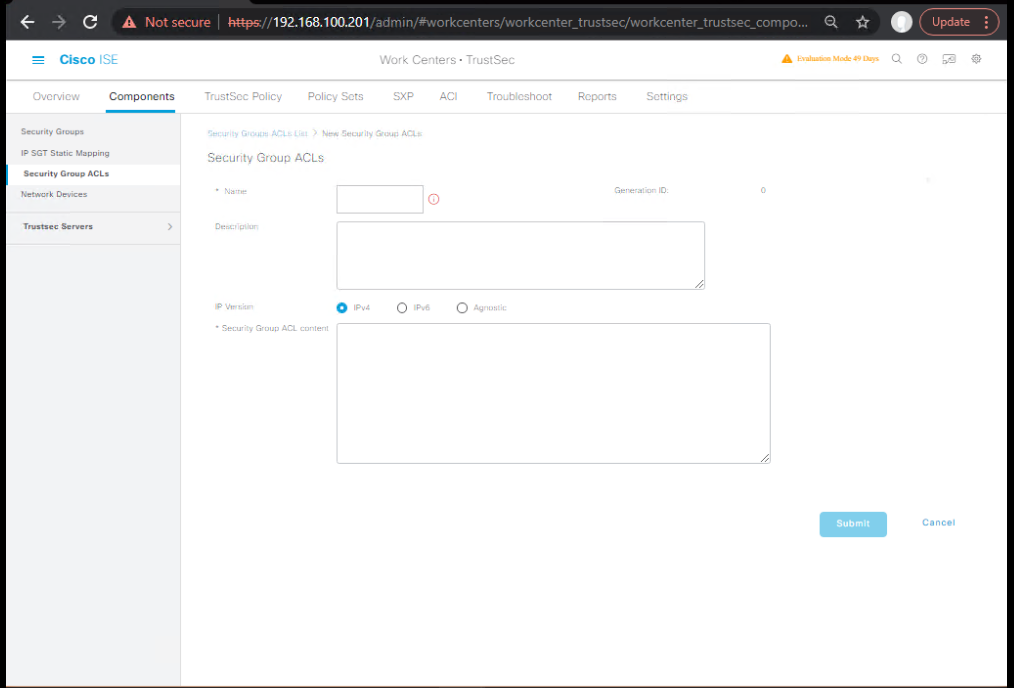Open the ISE interactive help icon beside the gear

[x=949, y=59]
